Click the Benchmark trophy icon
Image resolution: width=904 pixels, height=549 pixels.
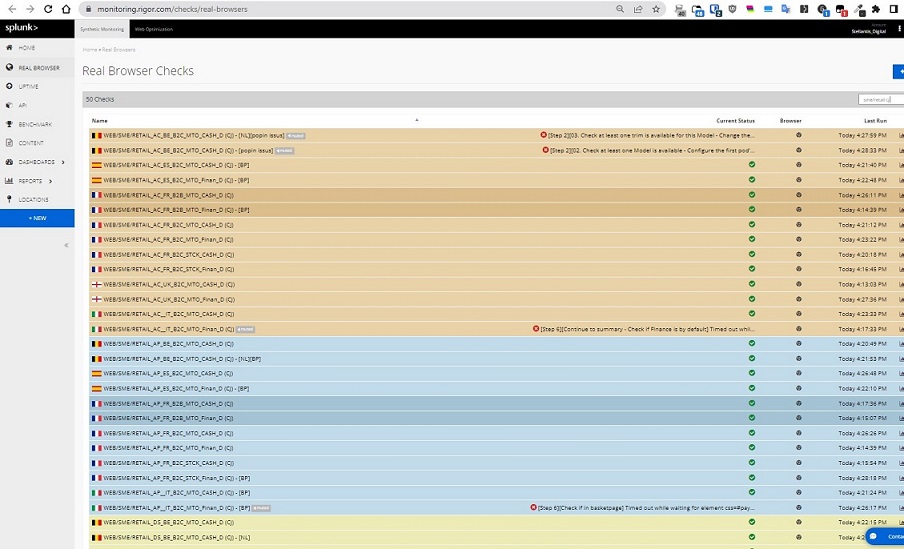(x=9, y=124)
